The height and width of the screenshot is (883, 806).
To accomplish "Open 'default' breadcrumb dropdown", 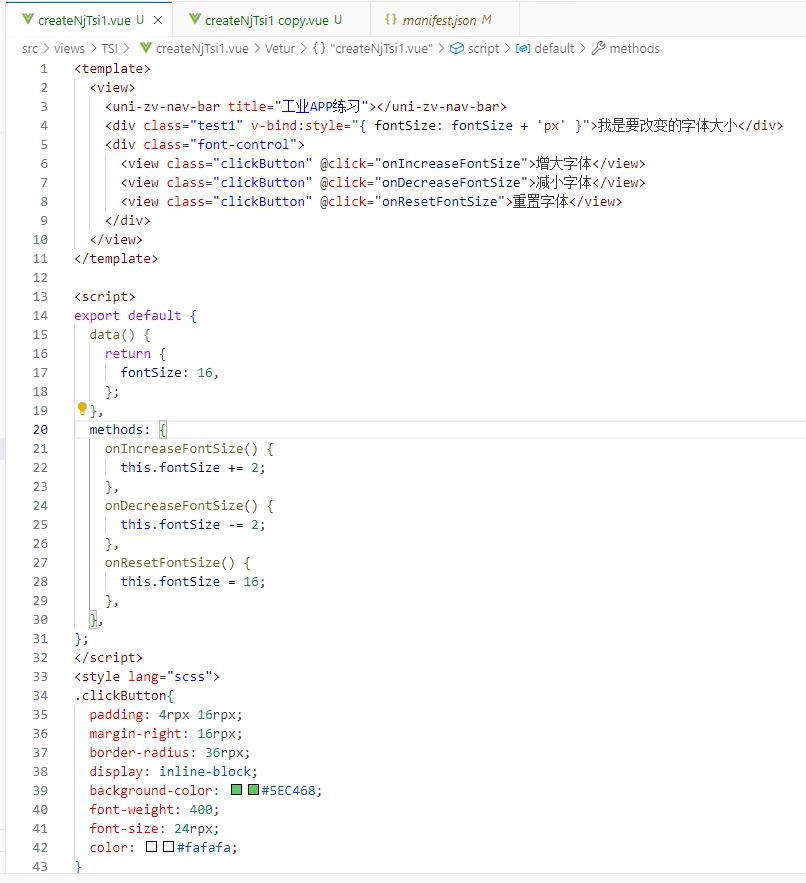I will tap(554, 48).
